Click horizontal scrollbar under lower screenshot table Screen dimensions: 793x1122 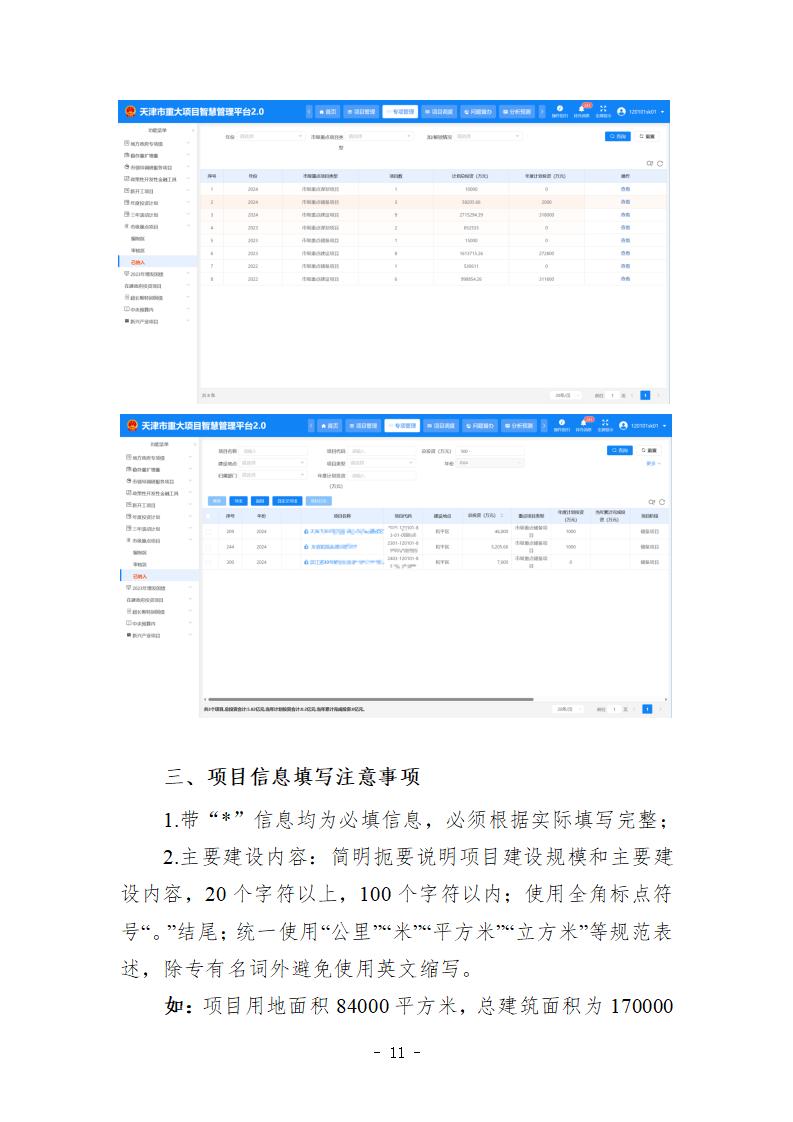pyautogui.click(x=371, y=699)
